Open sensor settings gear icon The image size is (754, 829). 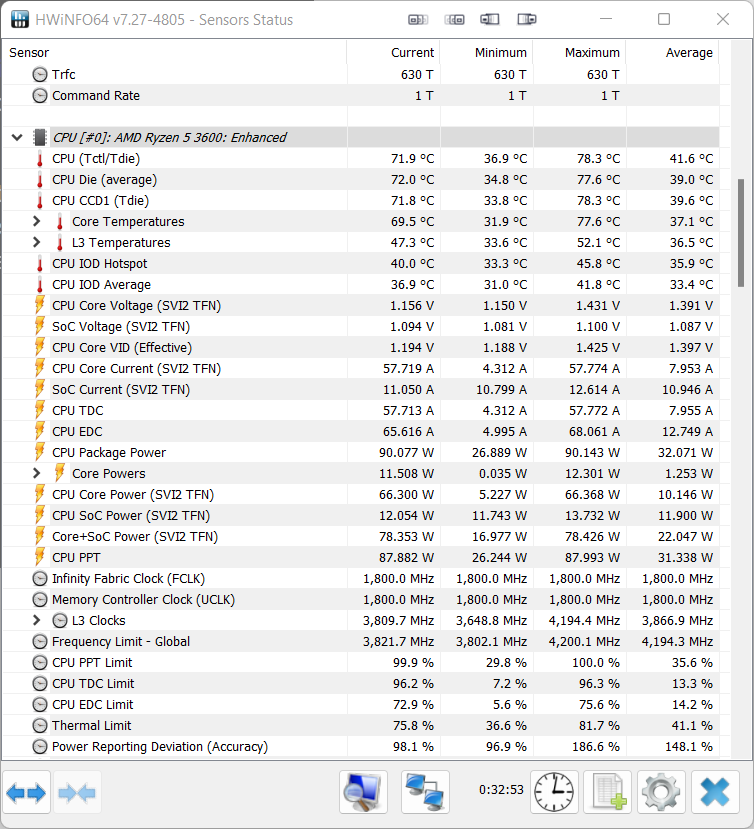(x=661, y=793)
